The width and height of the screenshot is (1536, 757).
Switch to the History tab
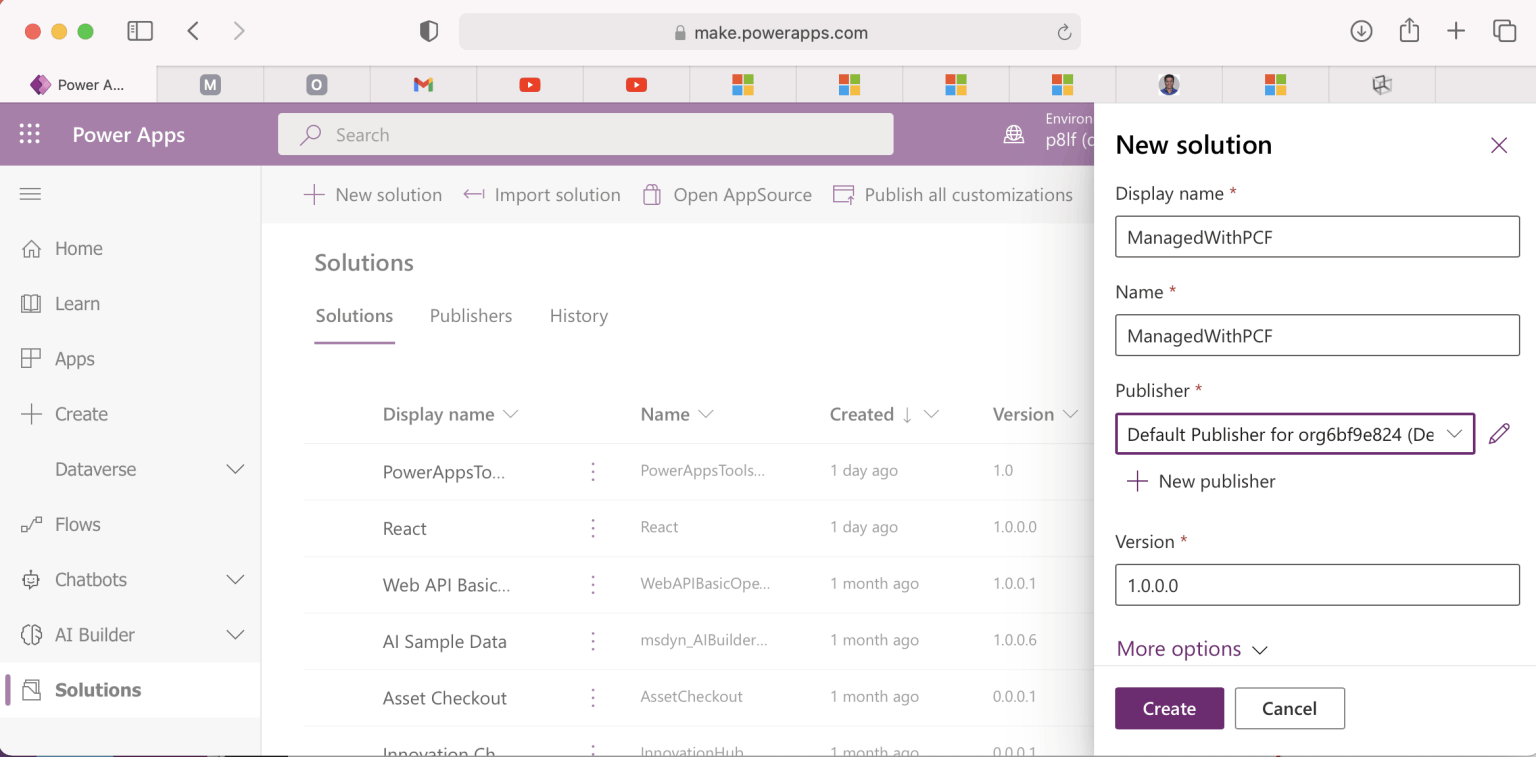578,316
